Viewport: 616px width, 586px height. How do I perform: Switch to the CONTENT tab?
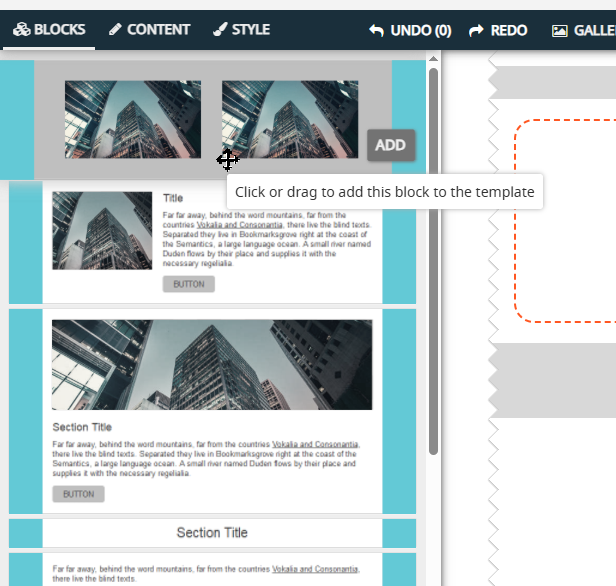point(149,30)
